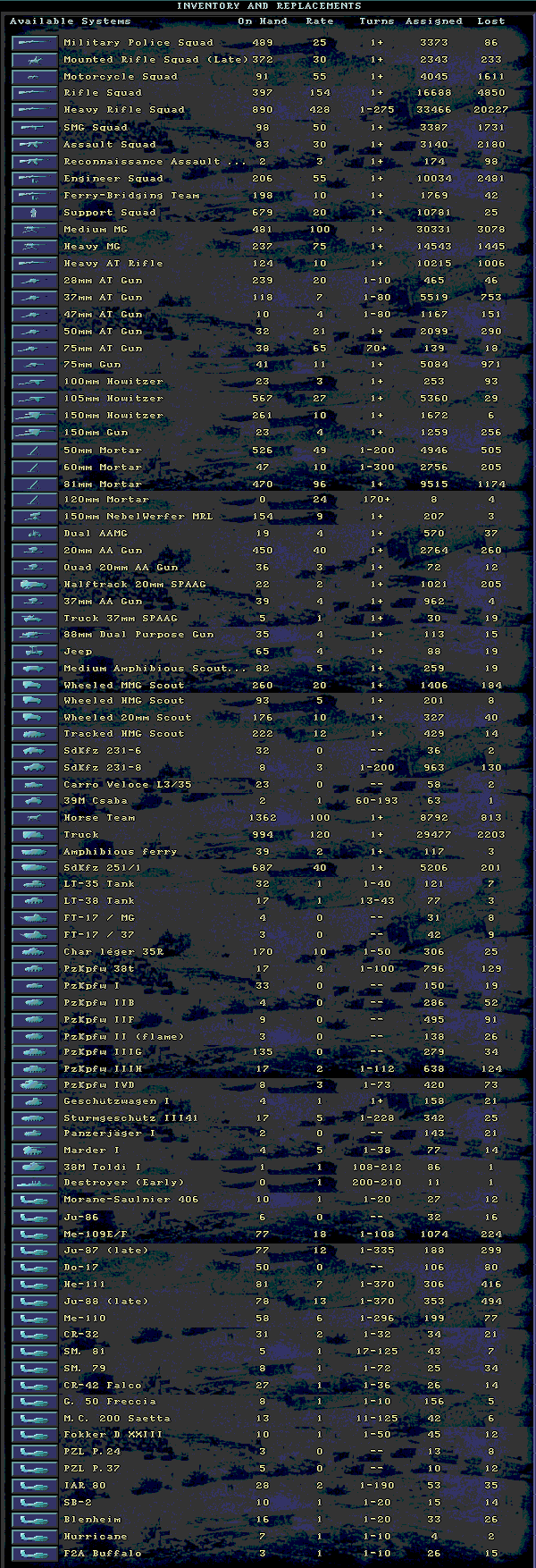Viewport: 536px width, 1568px height.
Task: Click the PzKpfw II (flame) name
Action: (124, 1036)
